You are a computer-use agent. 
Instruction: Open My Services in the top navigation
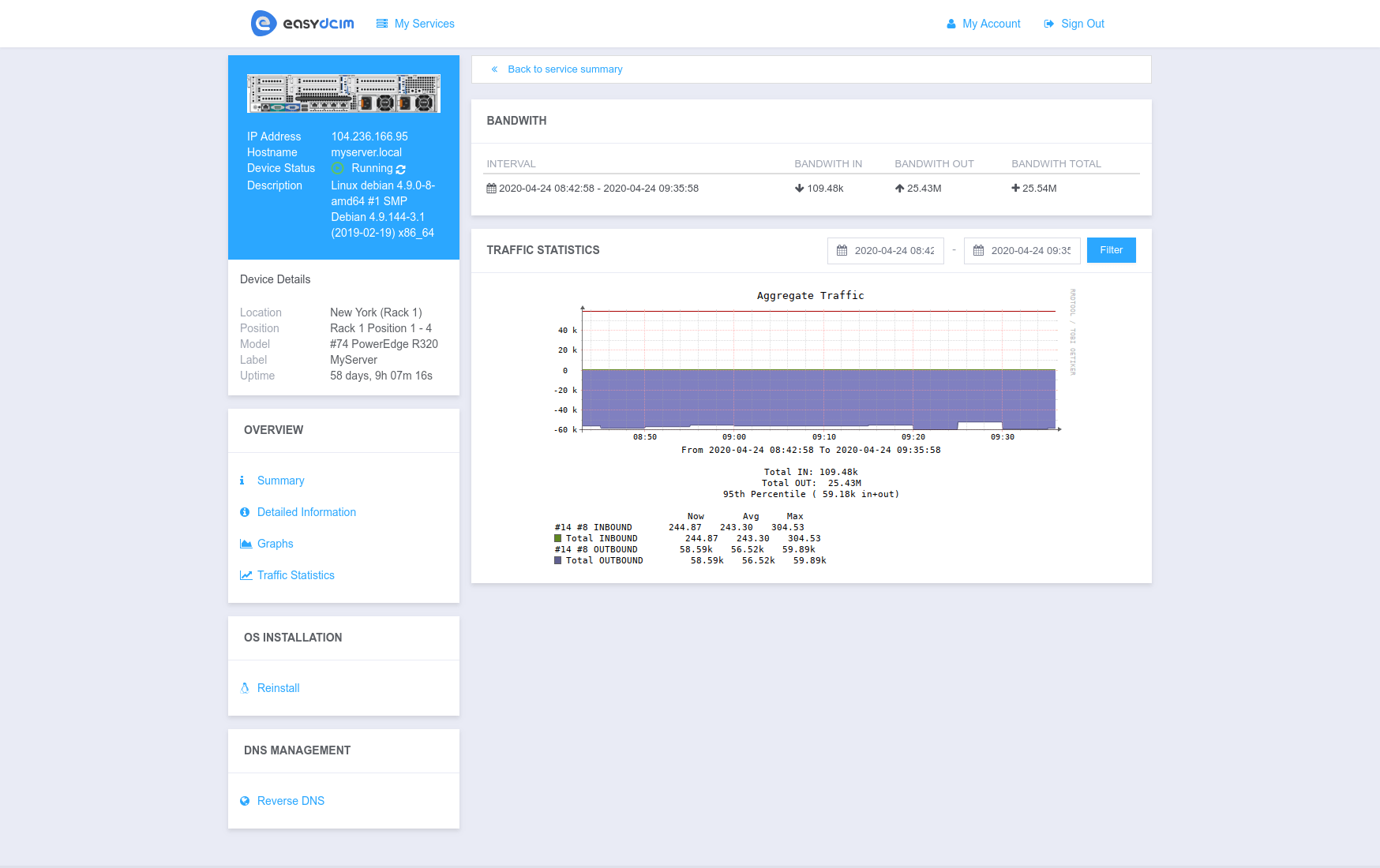tap(415, 24)
